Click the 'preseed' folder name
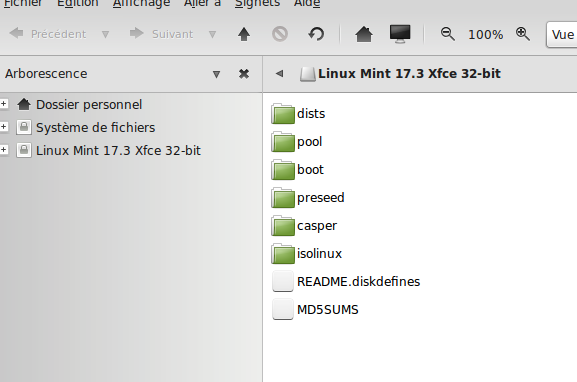The image size is (577, 382). pyautogui.click(x=321, y=198)
